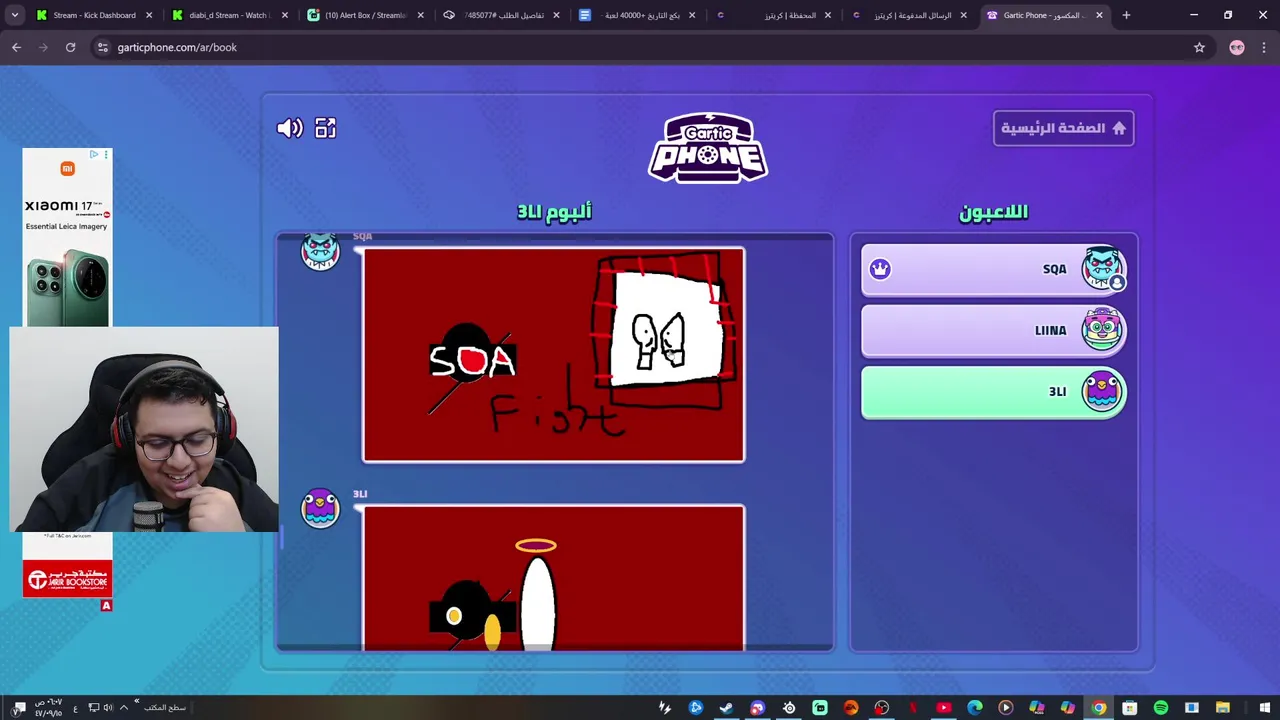Open YouTube from the taskbar

click(944, 708)
